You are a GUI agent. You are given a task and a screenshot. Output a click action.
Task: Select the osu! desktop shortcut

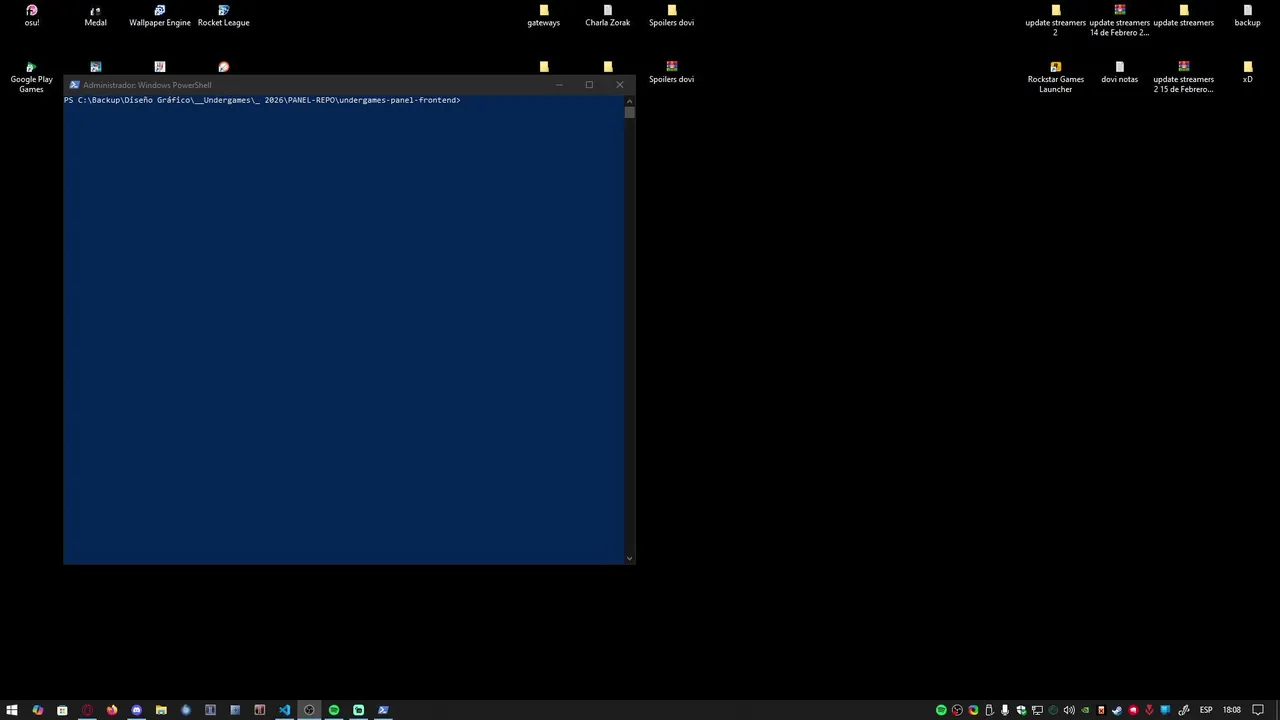point(32,16)
